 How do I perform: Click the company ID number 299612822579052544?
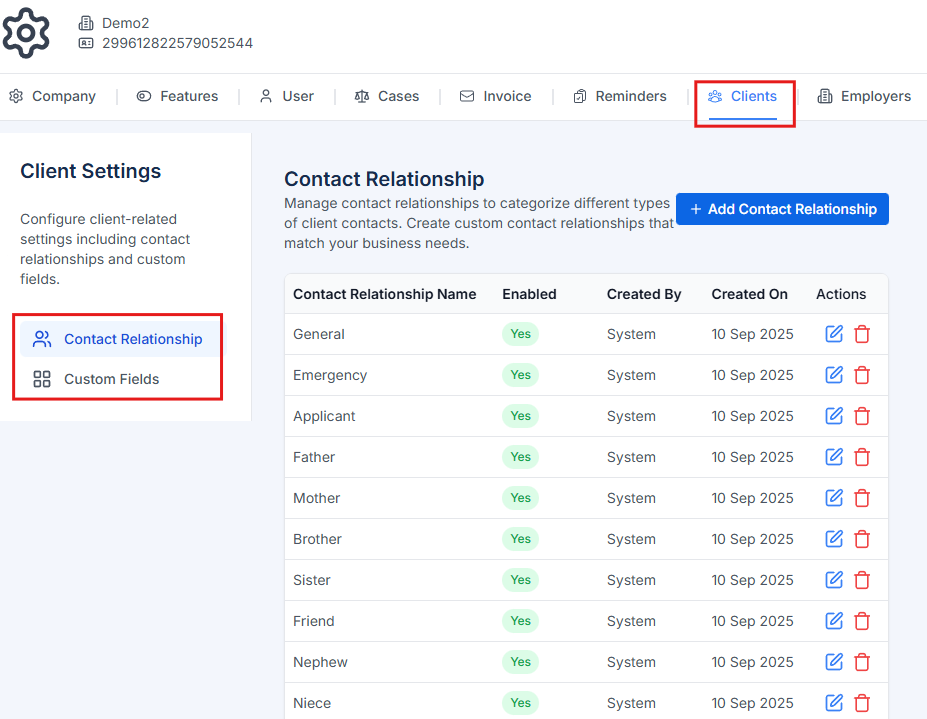177,43
